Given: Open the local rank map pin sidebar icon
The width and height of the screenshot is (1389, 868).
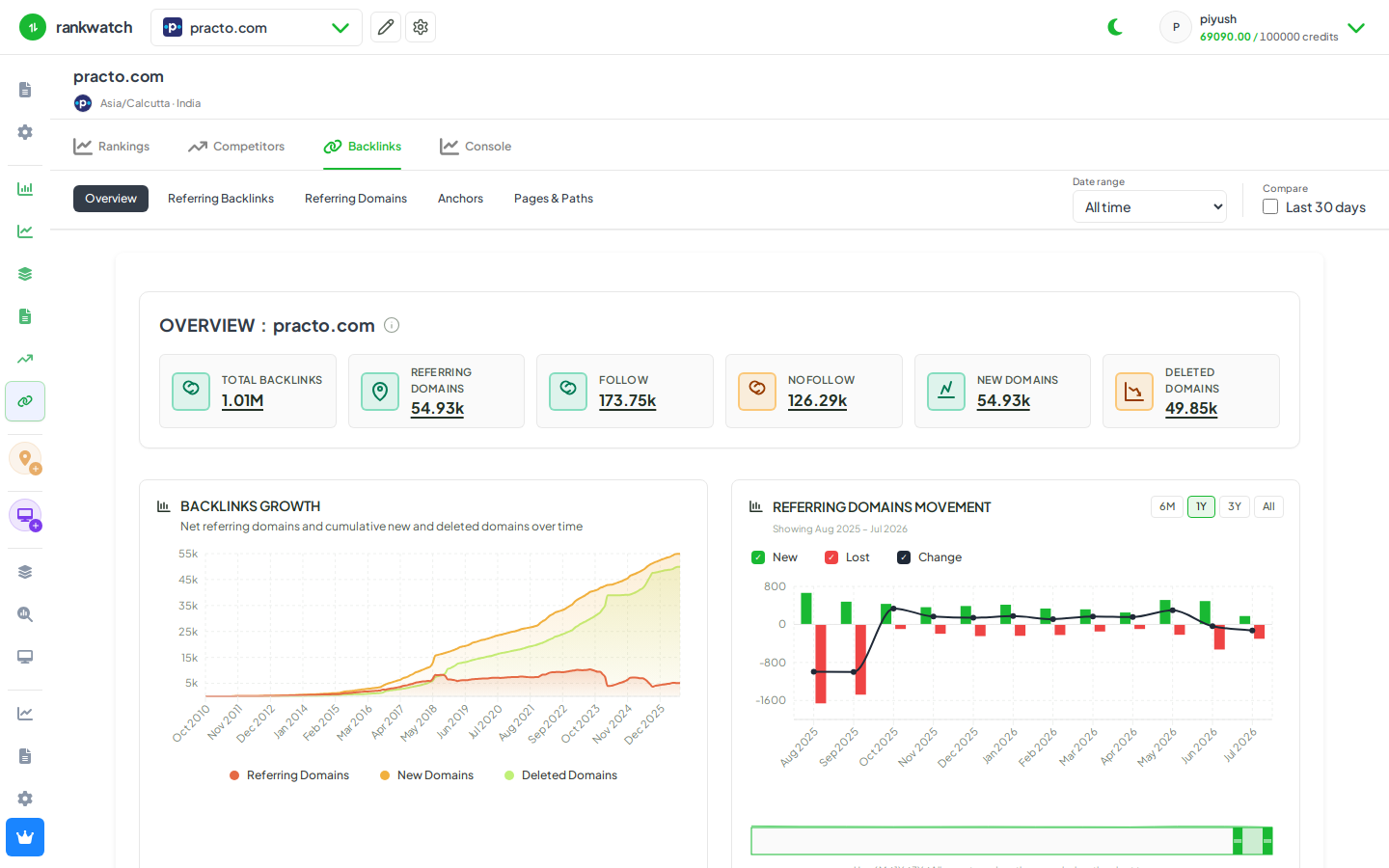Looking at the screenshot, I should pos(25,458).
